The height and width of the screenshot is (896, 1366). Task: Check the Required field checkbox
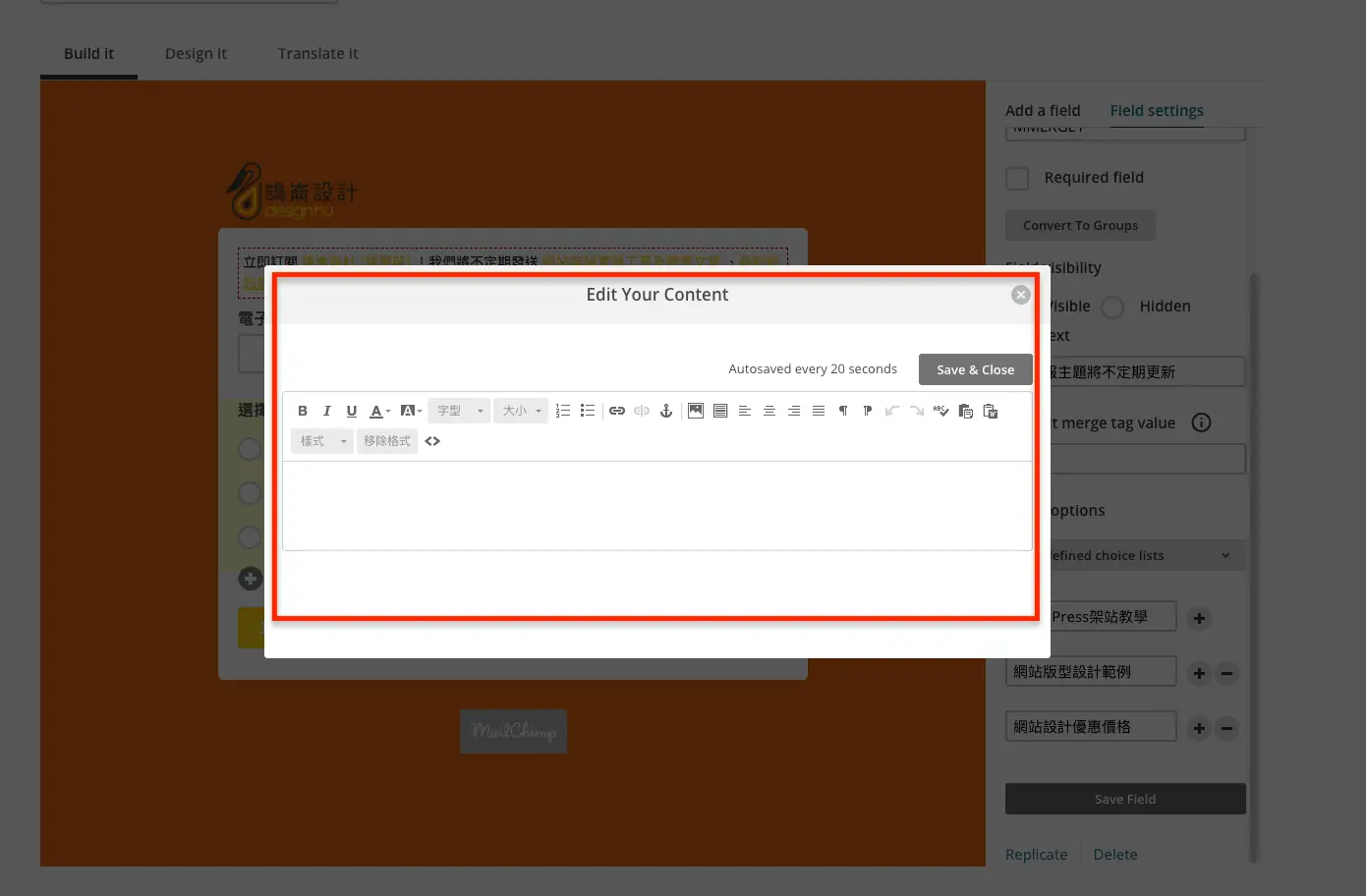[1017, 178]
